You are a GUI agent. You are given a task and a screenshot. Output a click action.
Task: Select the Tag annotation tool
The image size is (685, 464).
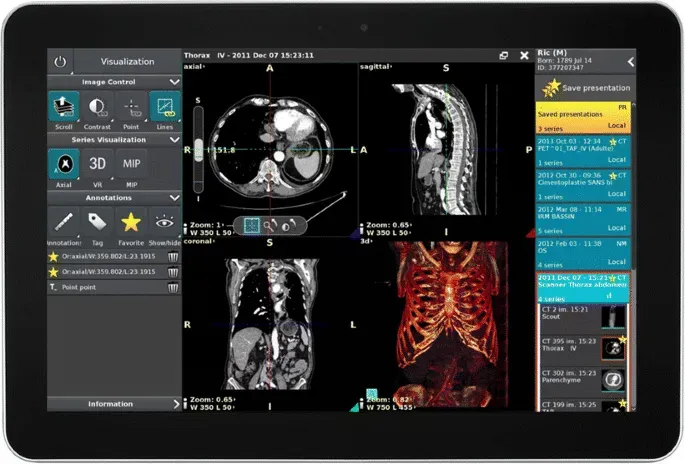97,222
